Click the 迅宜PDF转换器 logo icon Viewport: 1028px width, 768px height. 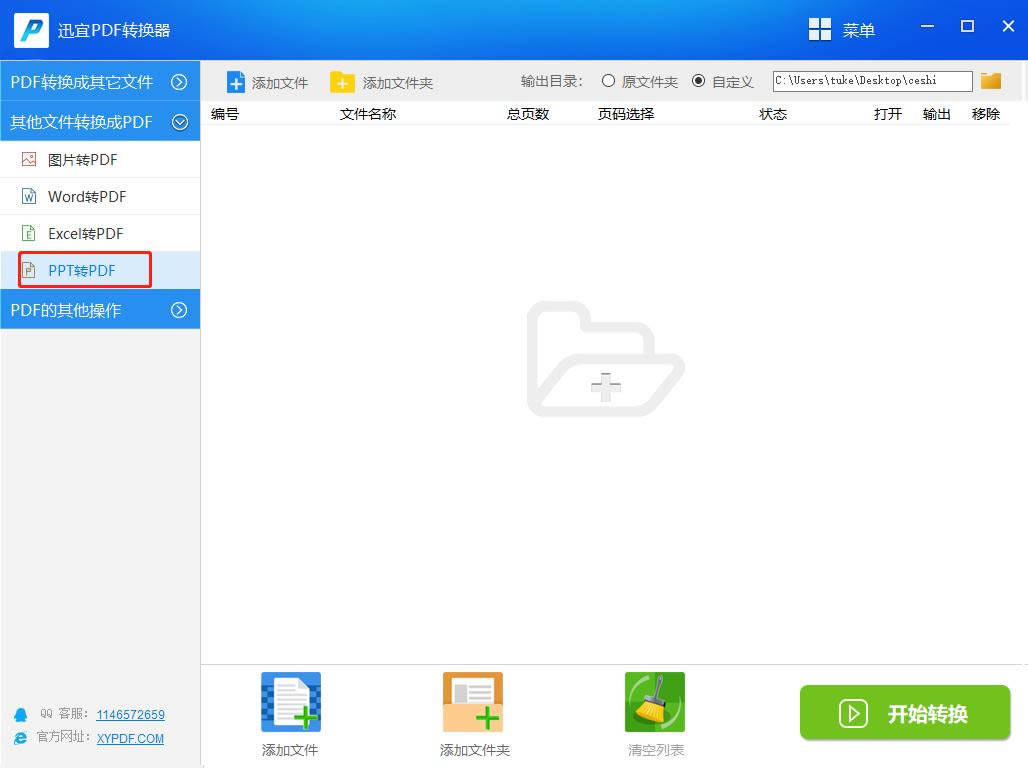click(31, 30)
